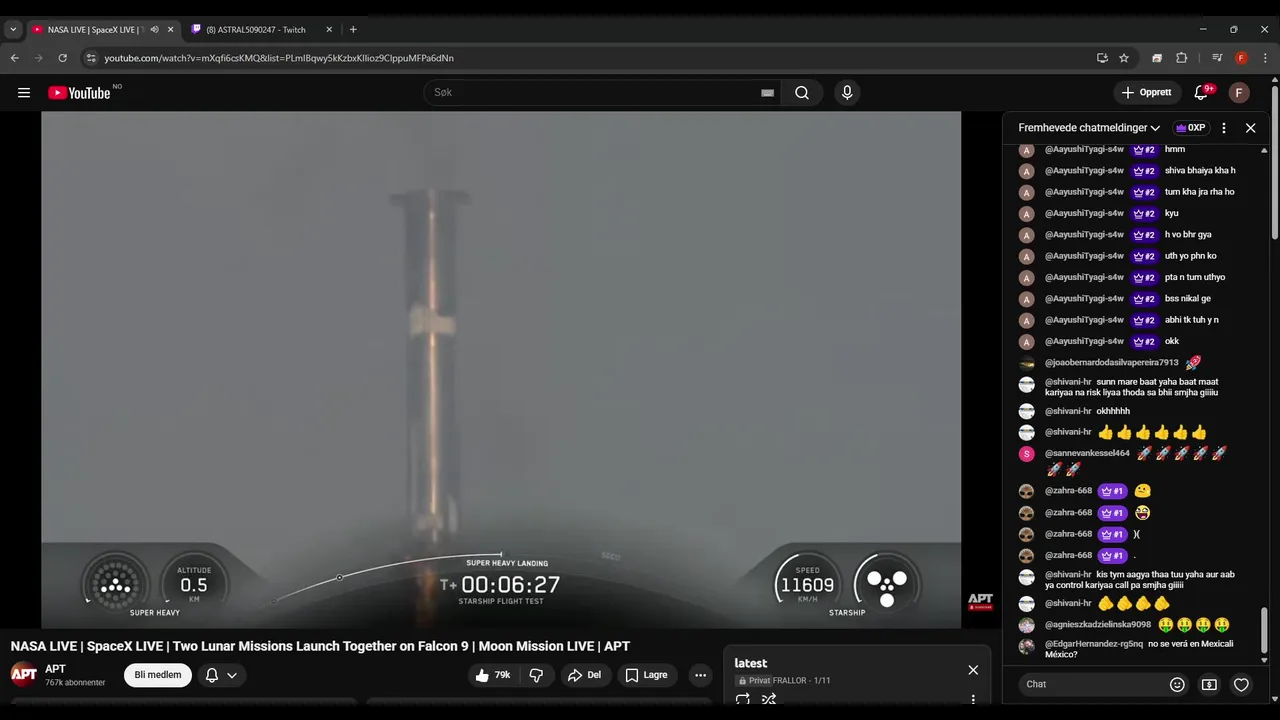Open emoji picker in chat box
This screenshot has height=720, width=1280.
pyautogui.click(x=1177, y=684)
